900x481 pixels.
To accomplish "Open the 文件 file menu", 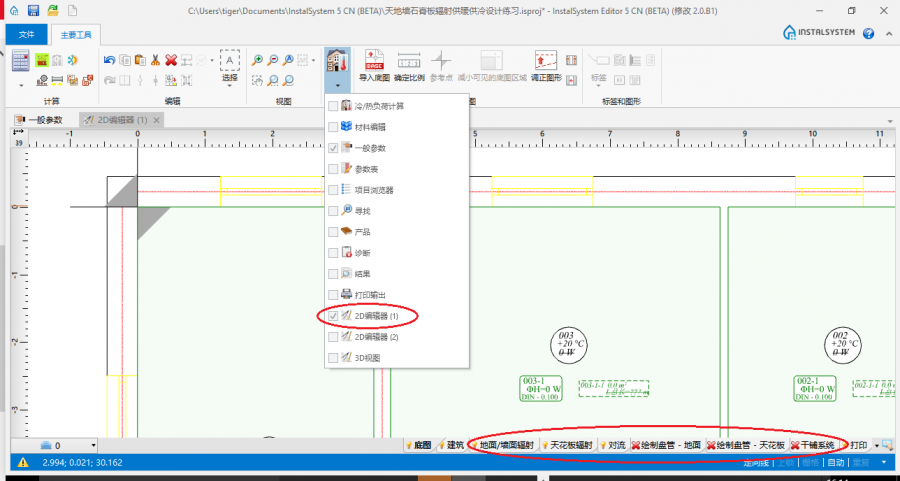I will point(26,34).
